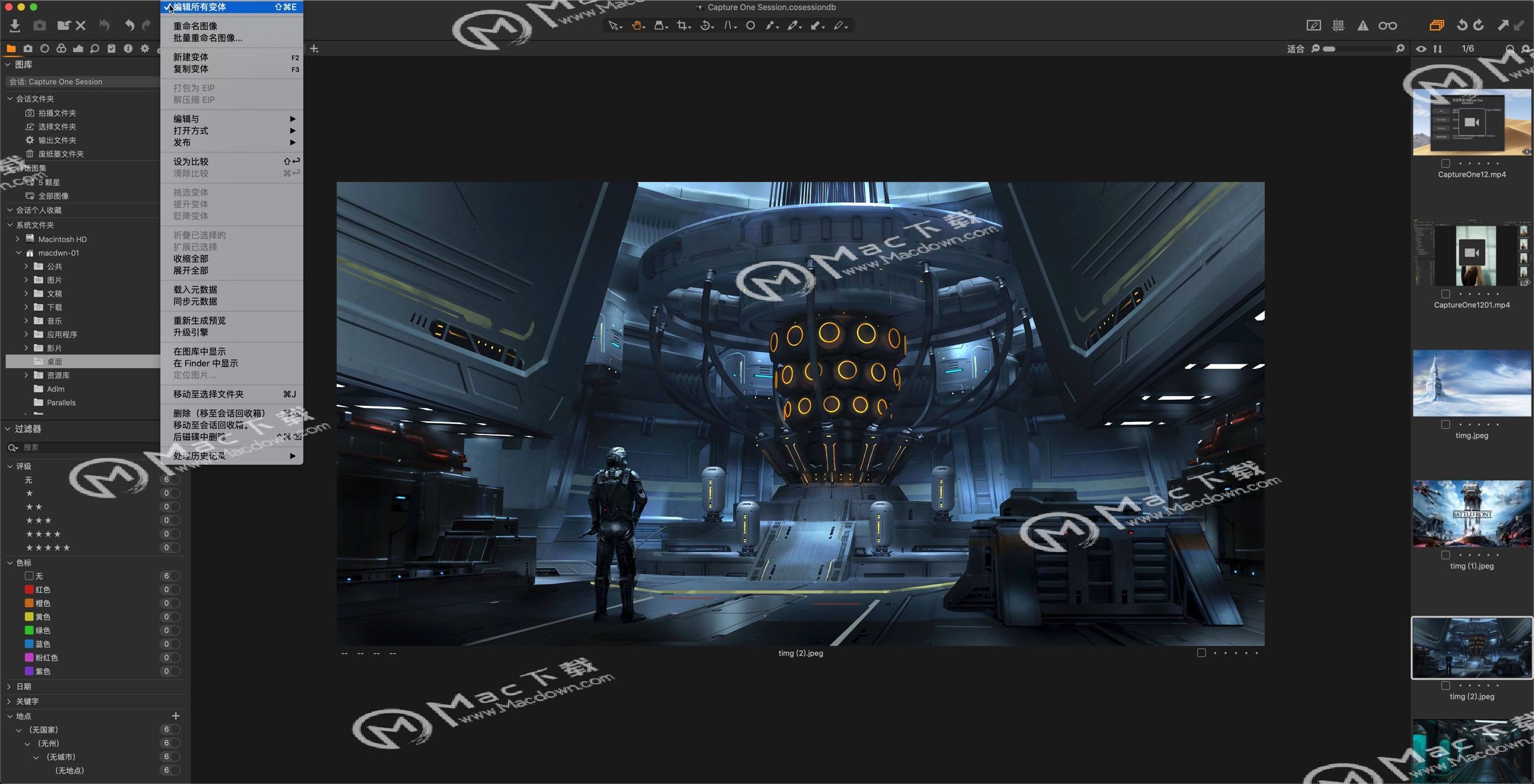Expand the 关键字 filter section
The width and height of the screenshot is (1534, 784).
click(9, 701)
